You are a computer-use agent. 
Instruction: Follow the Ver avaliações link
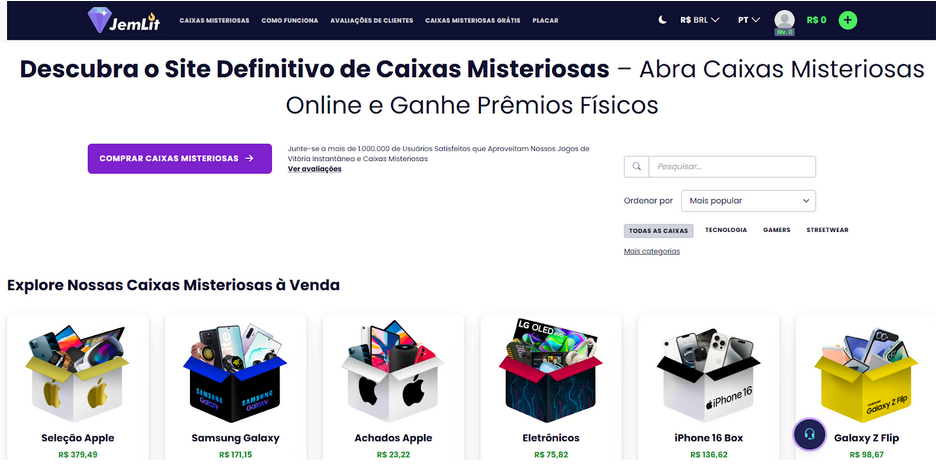pyautogui.click(x=315, y=169)
